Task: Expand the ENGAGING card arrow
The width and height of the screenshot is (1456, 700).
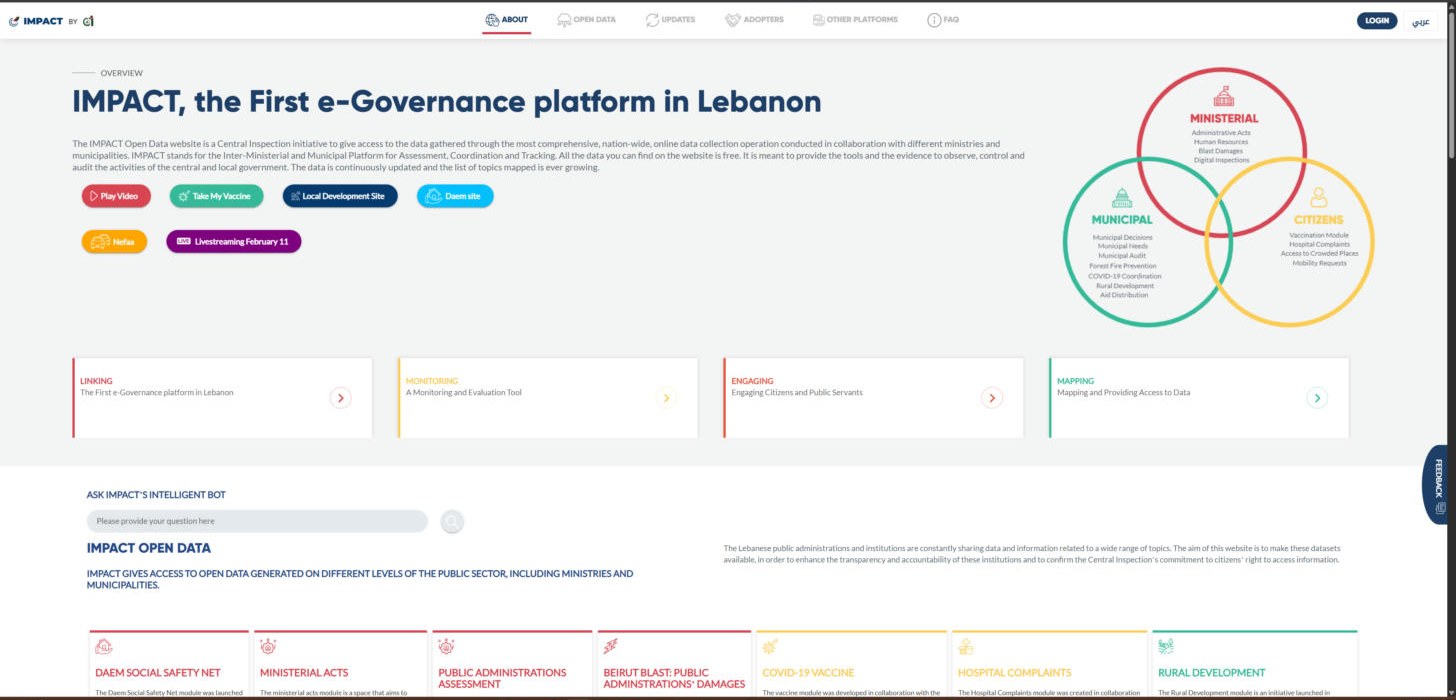Action: pos(992,398)
